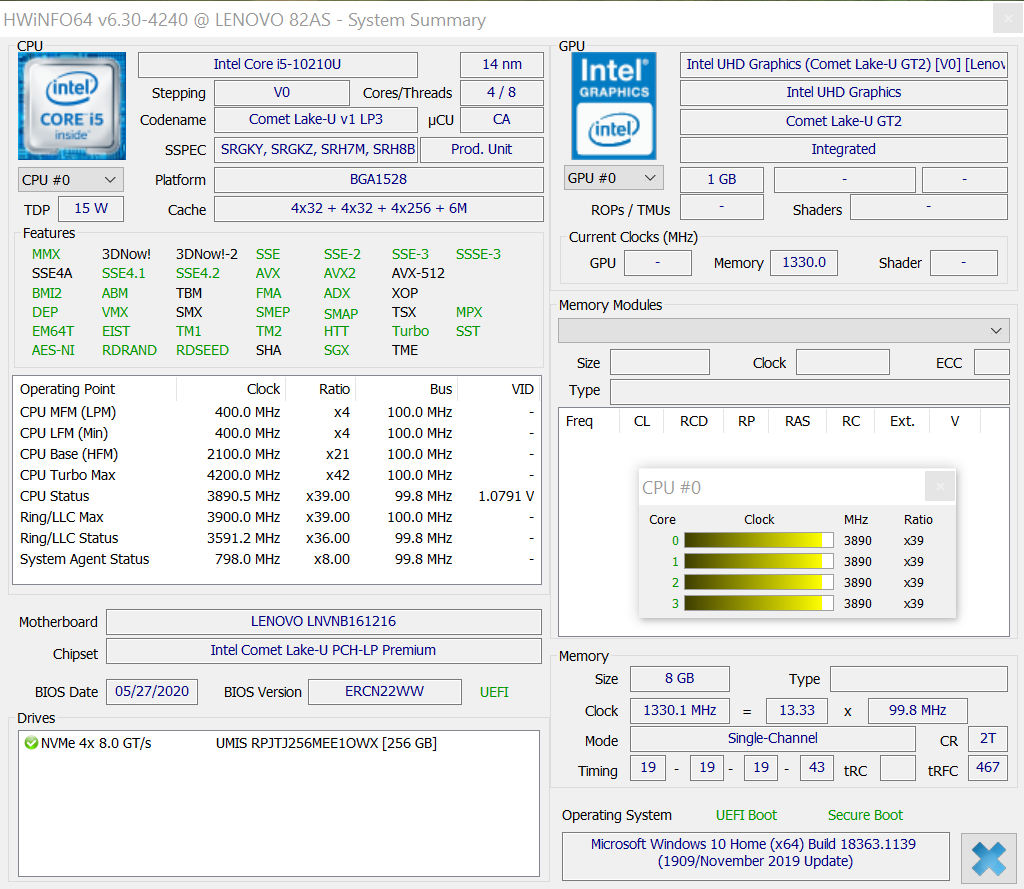This screenshot has width=1024, height=889.
Task: Open the CPU #0 selector dropdown
Action: pos(71,180)
